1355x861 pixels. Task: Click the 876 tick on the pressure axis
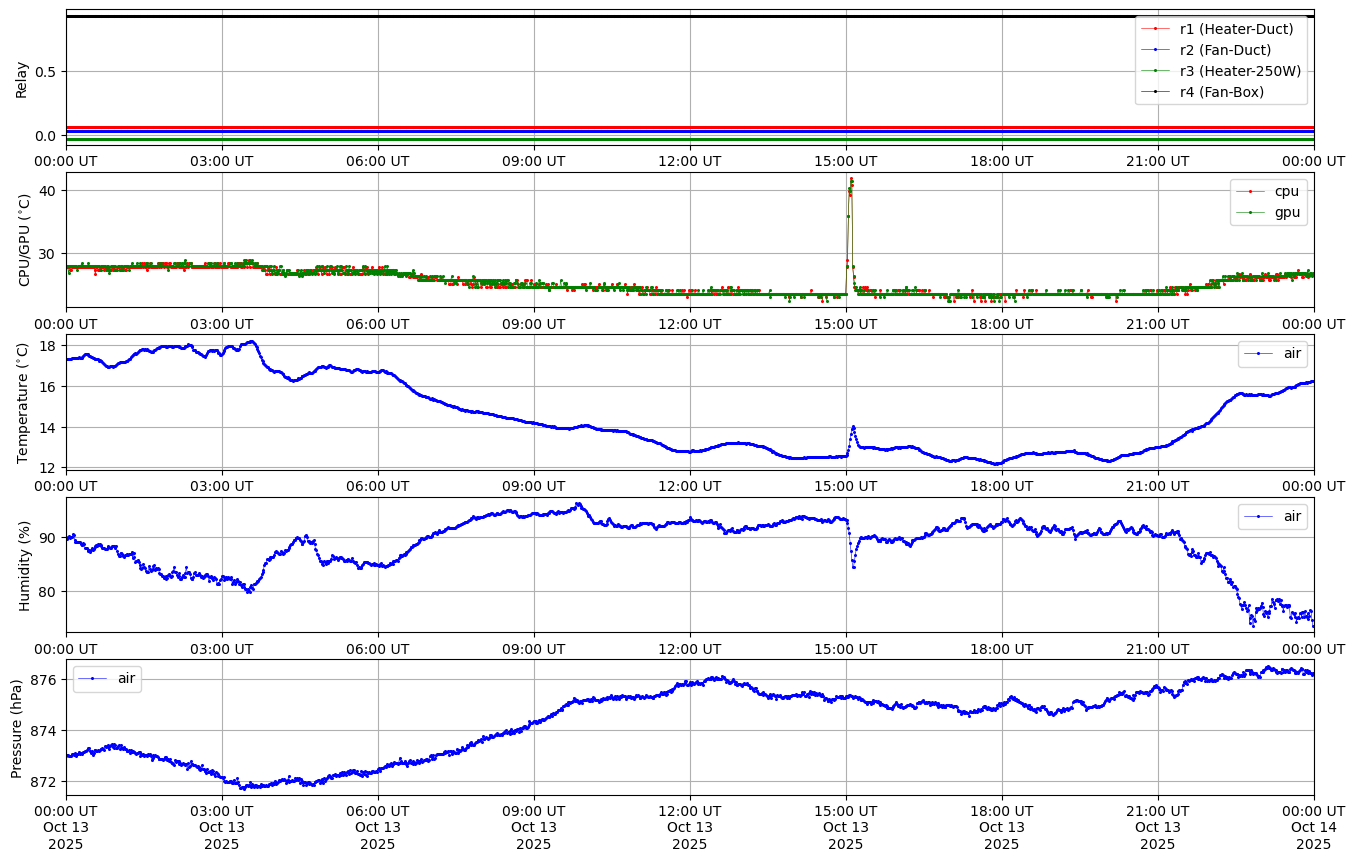(x=44, y=680)
